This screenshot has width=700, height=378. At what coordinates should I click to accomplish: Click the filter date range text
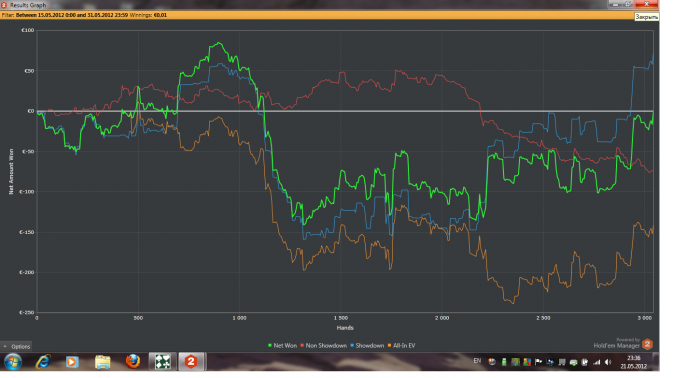click(72, 15)
